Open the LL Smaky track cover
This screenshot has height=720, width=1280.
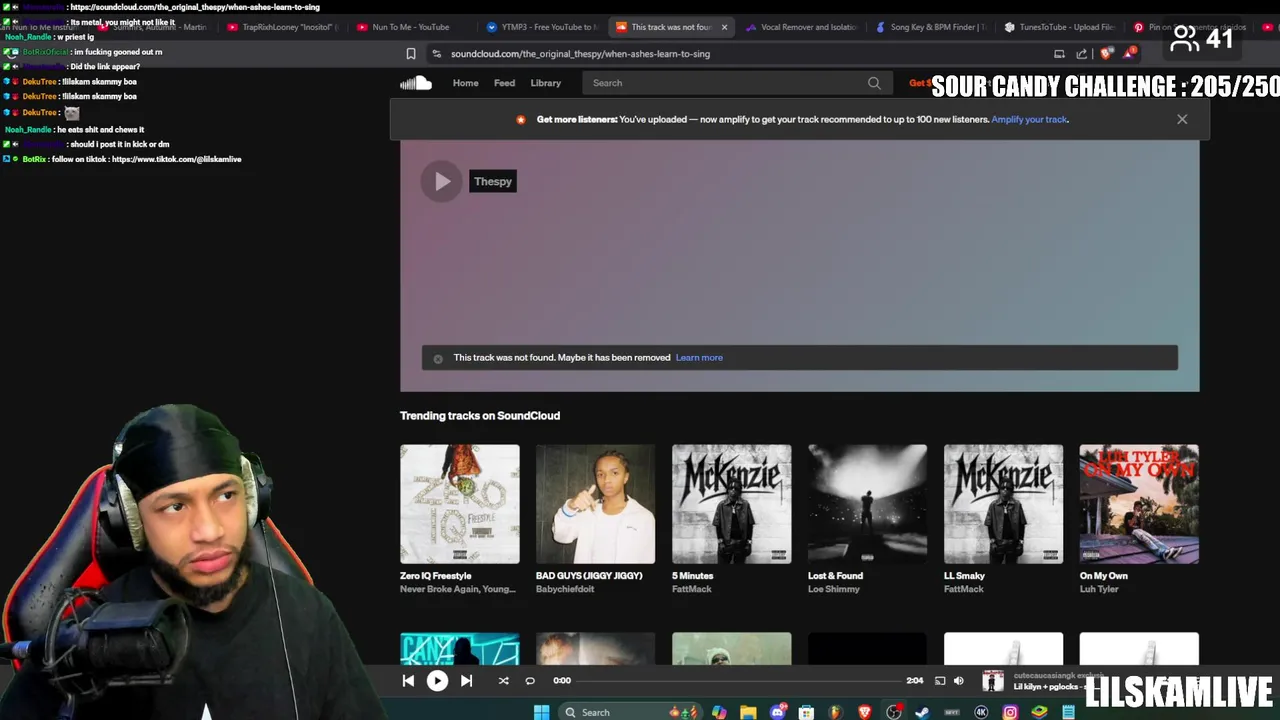point(1003,504)
